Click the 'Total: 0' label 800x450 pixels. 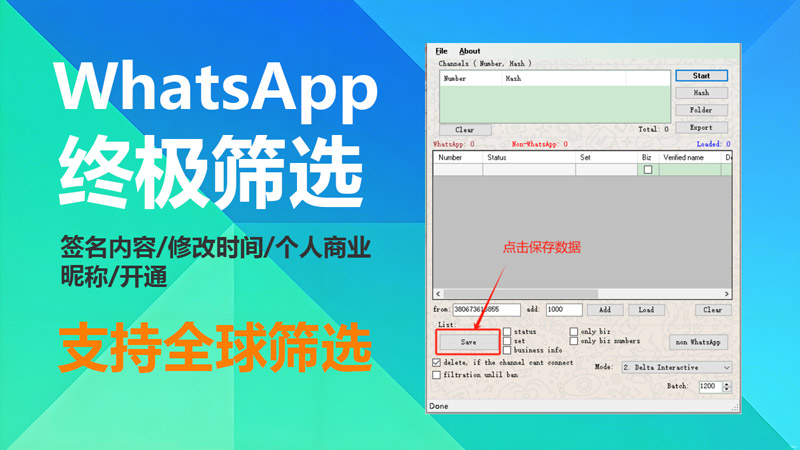[653, 130]
